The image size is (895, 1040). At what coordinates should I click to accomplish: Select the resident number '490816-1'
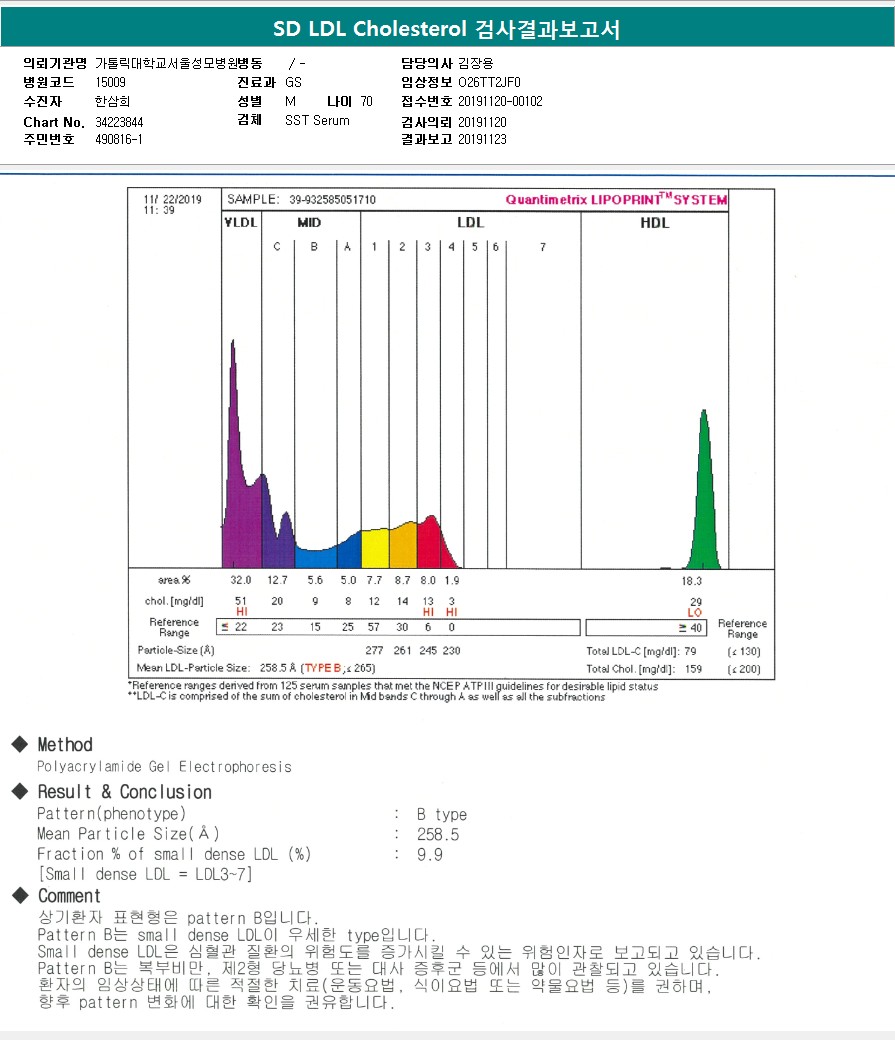point(119,139)
